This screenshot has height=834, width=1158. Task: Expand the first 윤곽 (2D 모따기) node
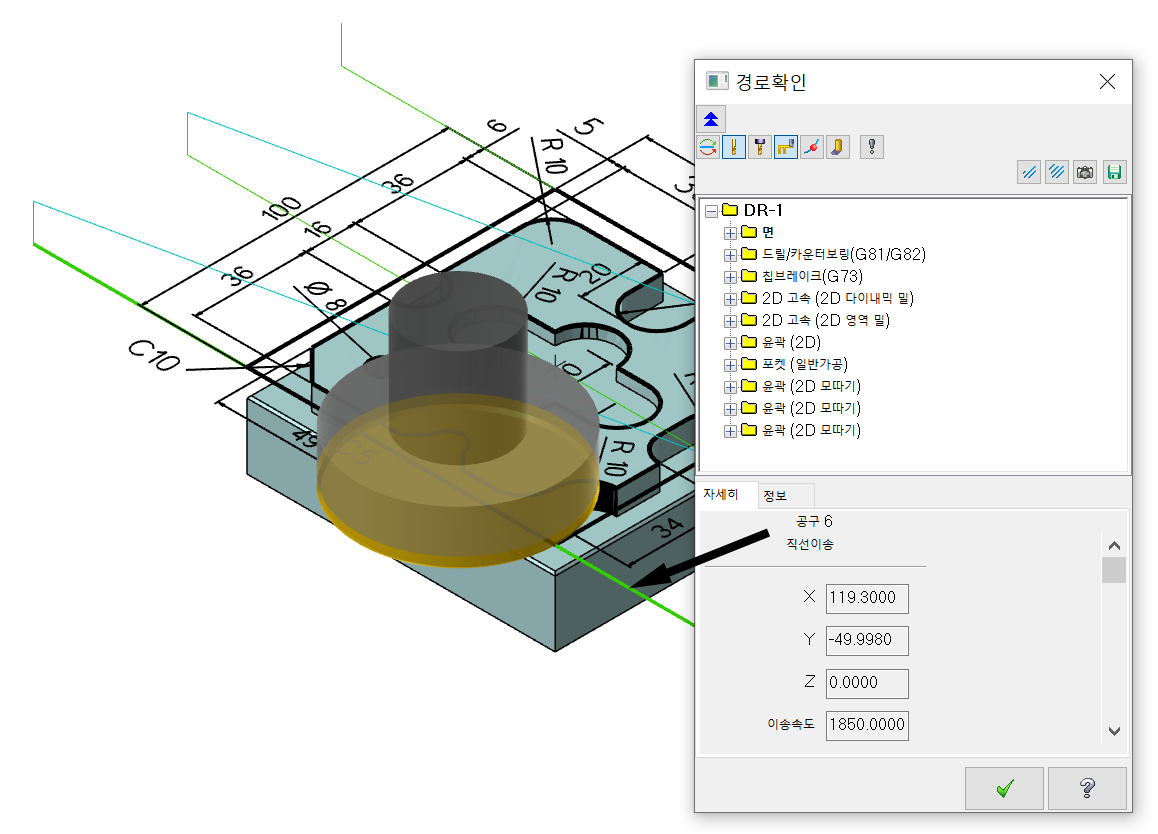730,387
